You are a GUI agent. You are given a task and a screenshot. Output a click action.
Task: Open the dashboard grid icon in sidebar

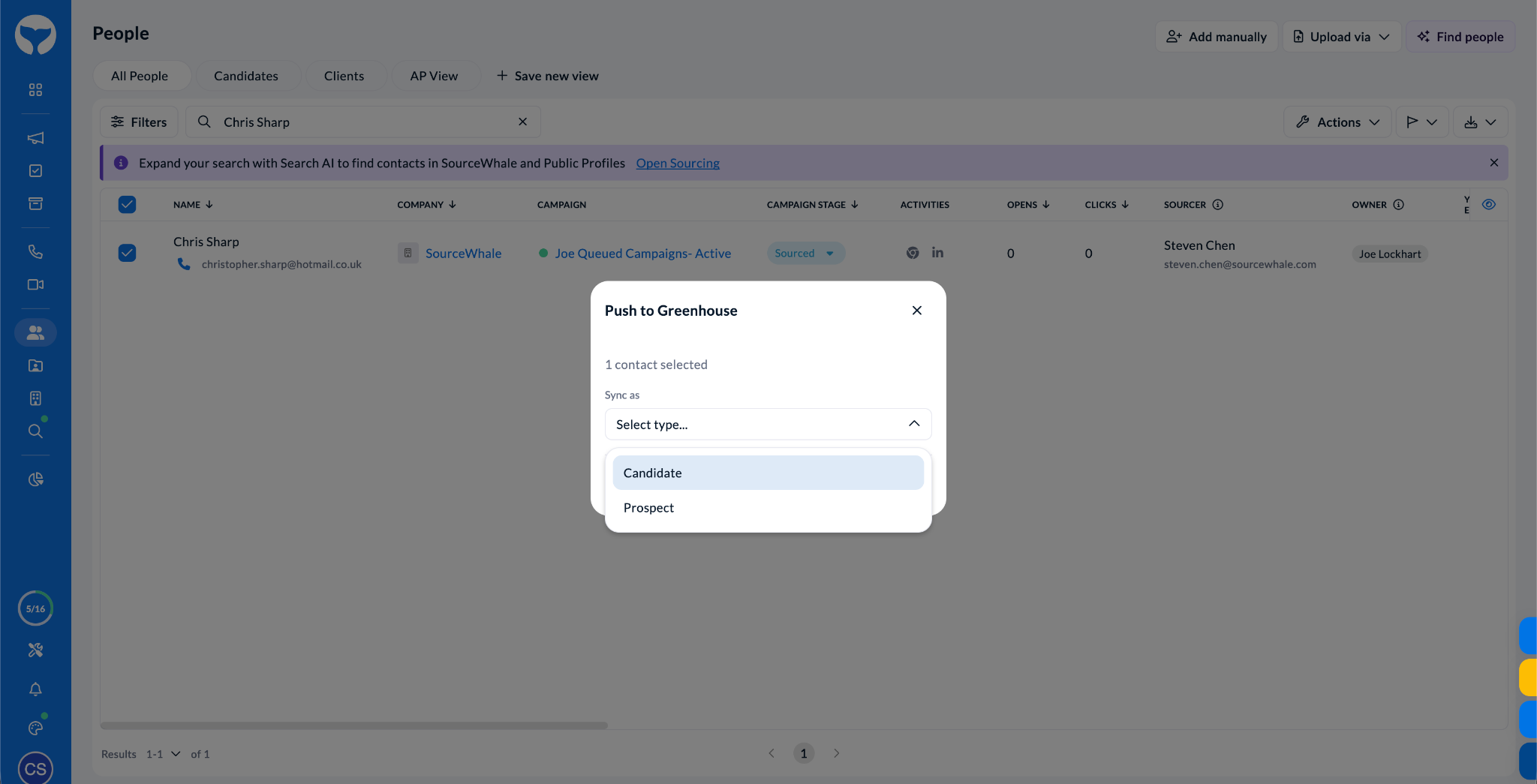coord(35,90)
